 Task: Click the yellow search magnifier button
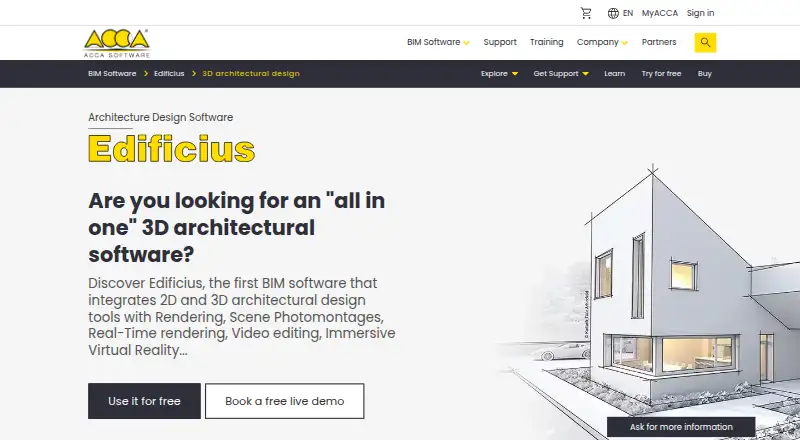(705, 42)
